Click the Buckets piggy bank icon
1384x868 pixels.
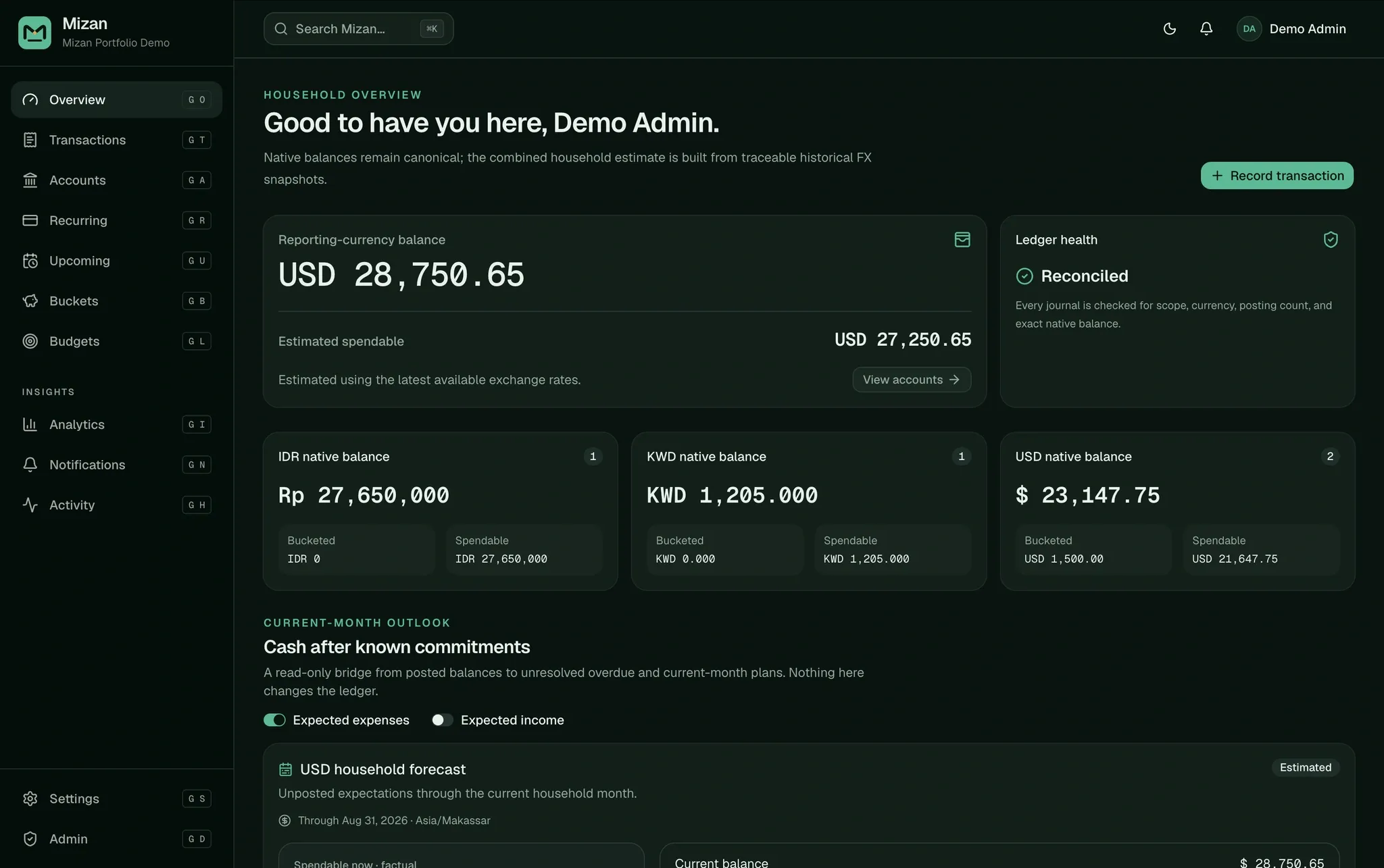30,301
